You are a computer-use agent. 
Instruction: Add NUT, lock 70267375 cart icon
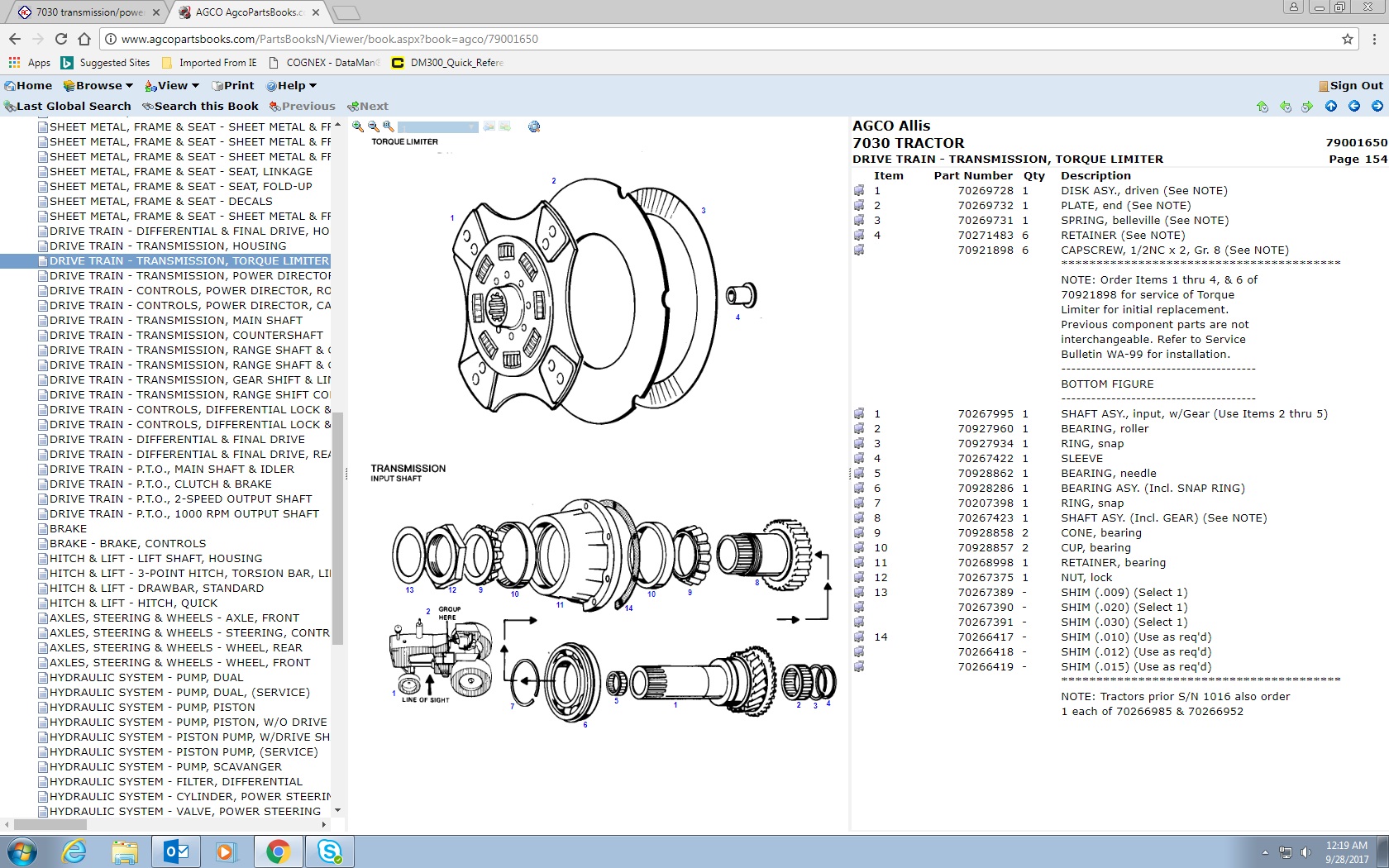click(859, 577)
